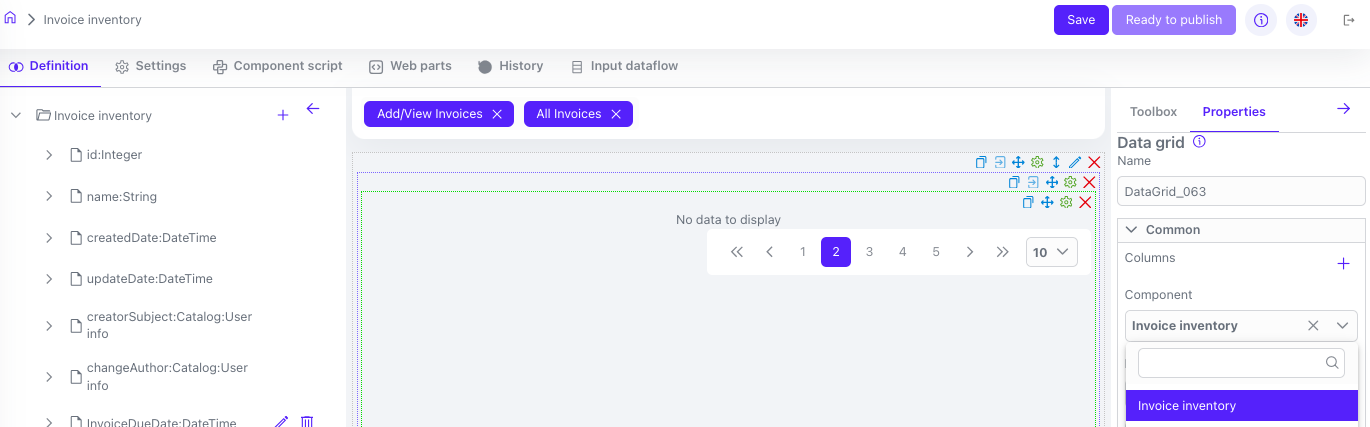The height and width of the screenshot is (427, 1370).
Task: Click the vertical resize arrow icon on top container
Action: (x=1056, y=162)
